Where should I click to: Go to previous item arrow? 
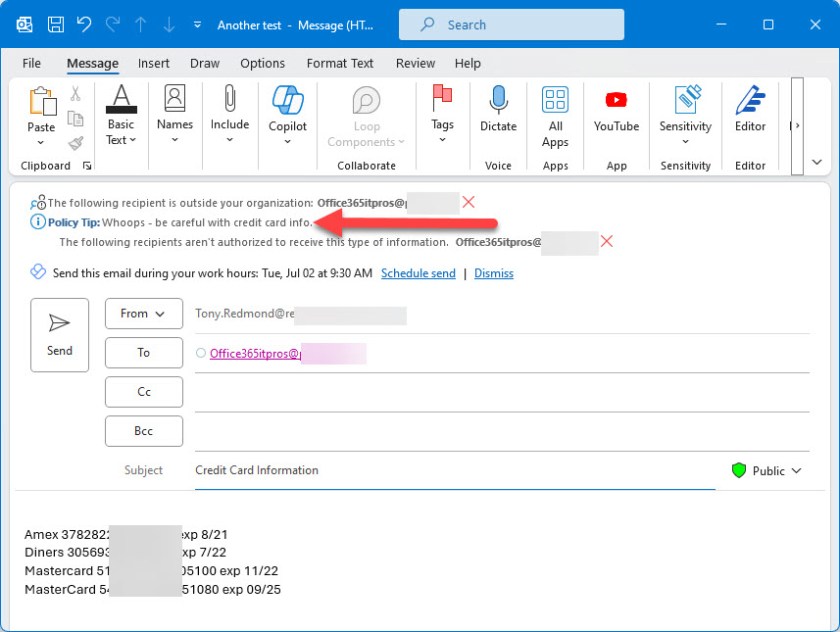click(141, 25)
